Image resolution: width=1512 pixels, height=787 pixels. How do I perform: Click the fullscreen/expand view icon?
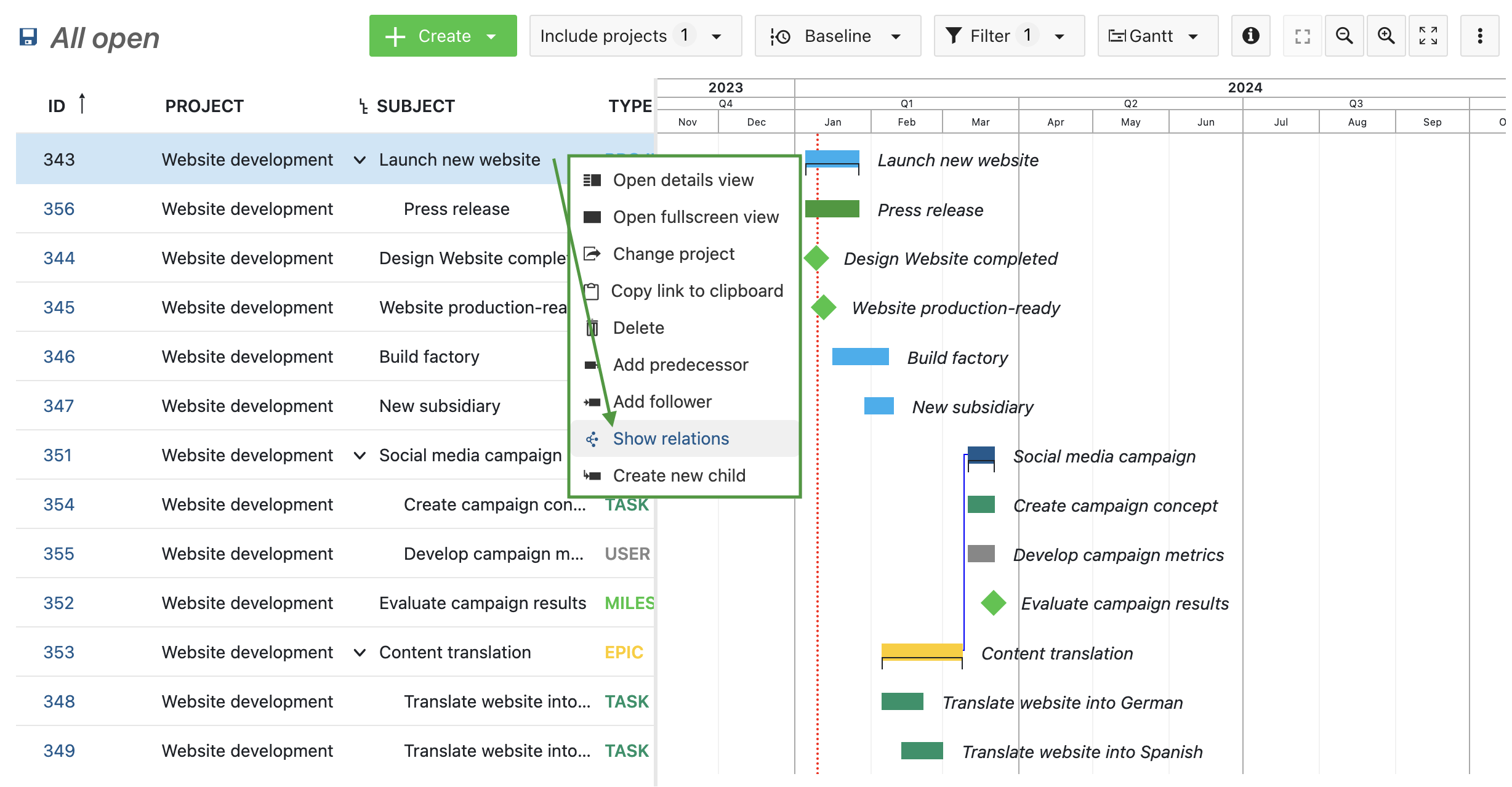(x=1430, y=38)
